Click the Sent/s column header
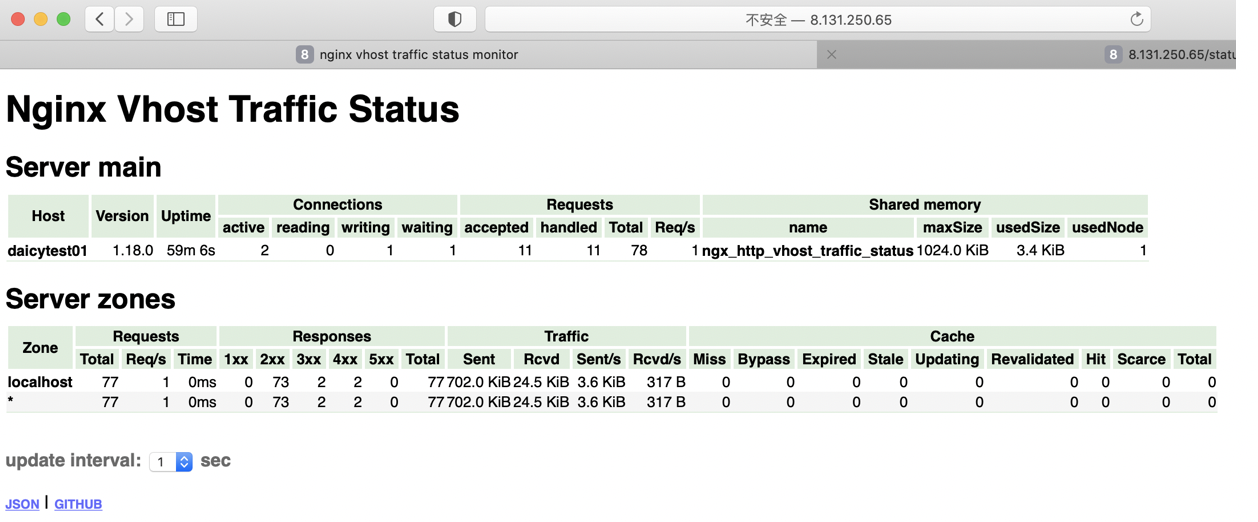The width and height of the screenshot is (1258, 522). (x=598, y=360)
